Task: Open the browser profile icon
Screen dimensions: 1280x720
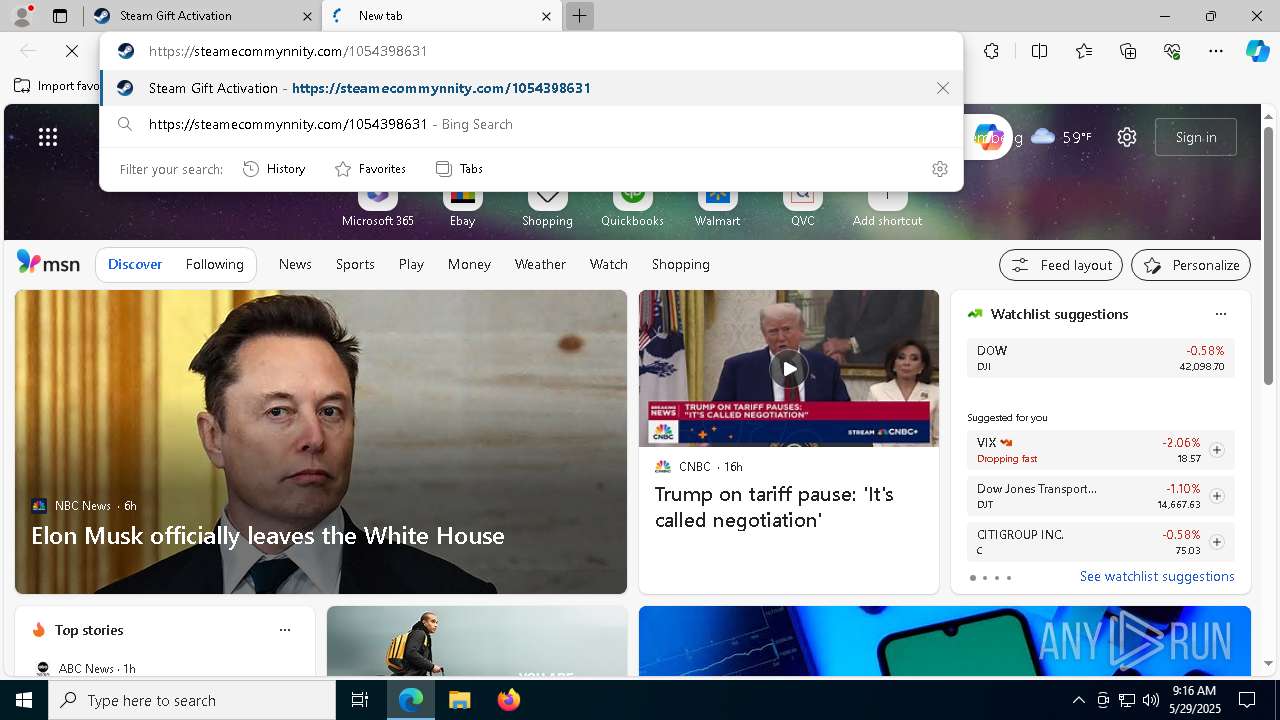Action: click(21, 16)
